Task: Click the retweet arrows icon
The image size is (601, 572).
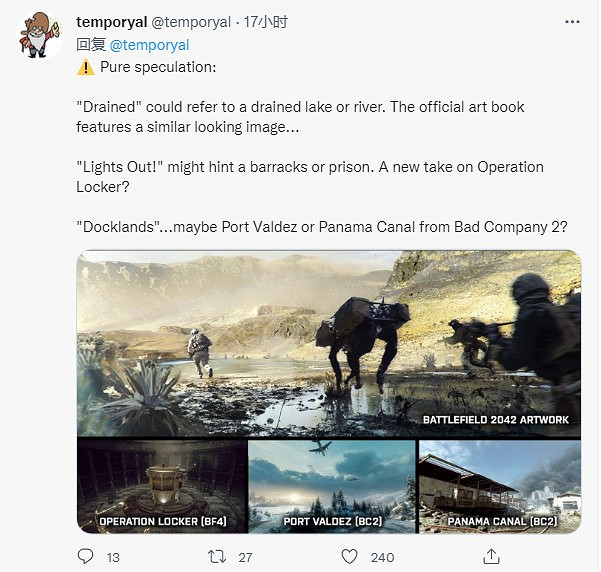Action: [x=217, y=557]
